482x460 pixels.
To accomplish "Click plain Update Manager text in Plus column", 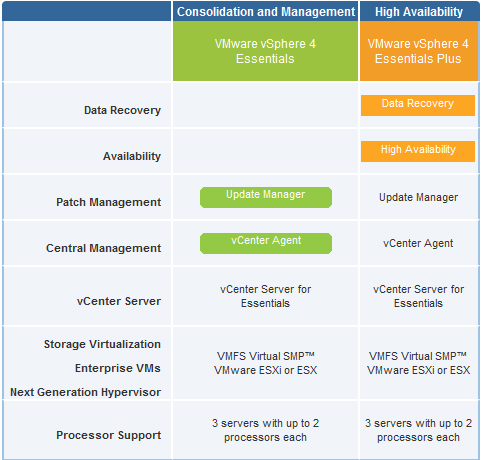I will pyautogui.click(x=418, y=197).
